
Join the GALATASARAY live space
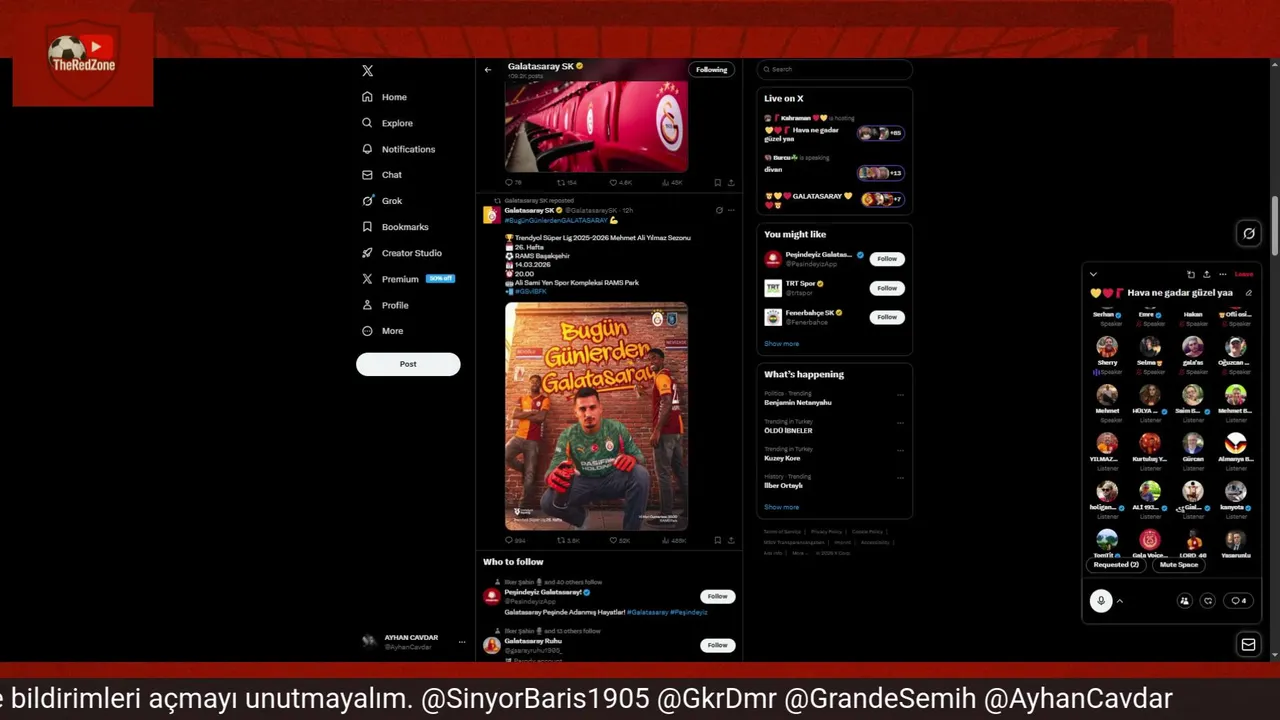833,200
